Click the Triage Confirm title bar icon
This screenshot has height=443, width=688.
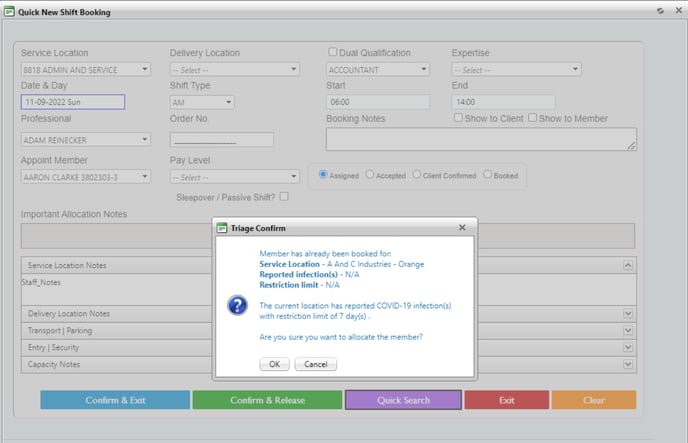[x=222, y=228]
